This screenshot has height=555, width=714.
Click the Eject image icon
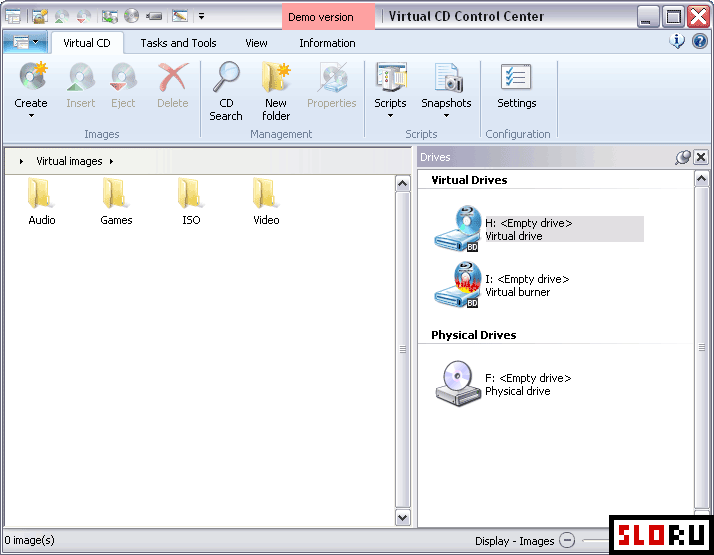click(x=123, y=77)
